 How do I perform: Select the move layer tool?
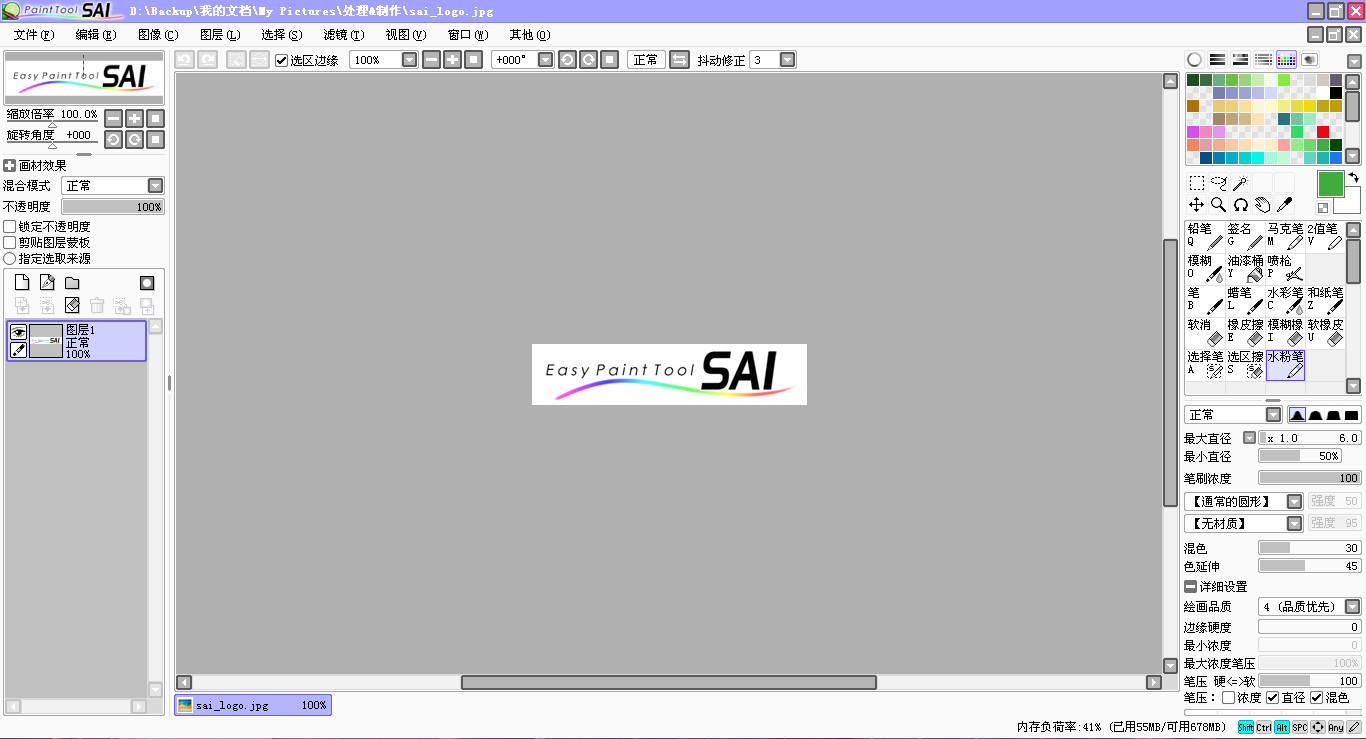coord(1197,205)
